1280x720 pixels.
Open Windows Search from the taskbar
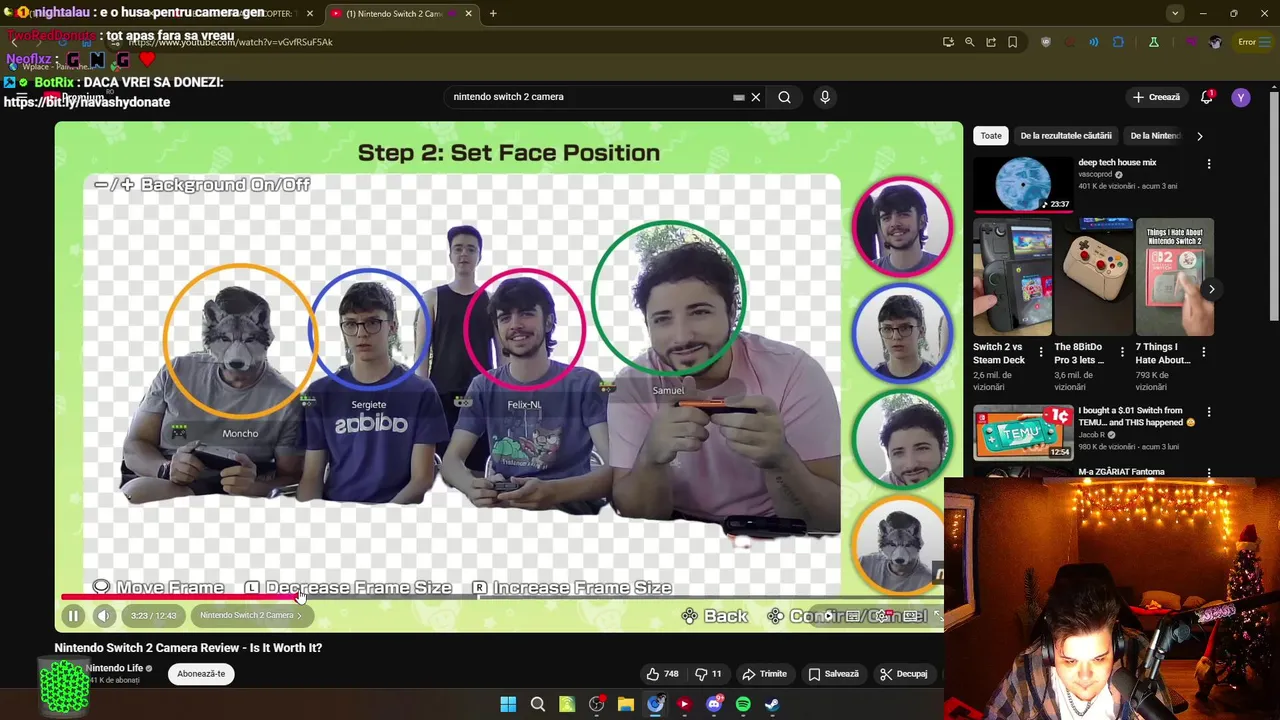tap(538, 704)
